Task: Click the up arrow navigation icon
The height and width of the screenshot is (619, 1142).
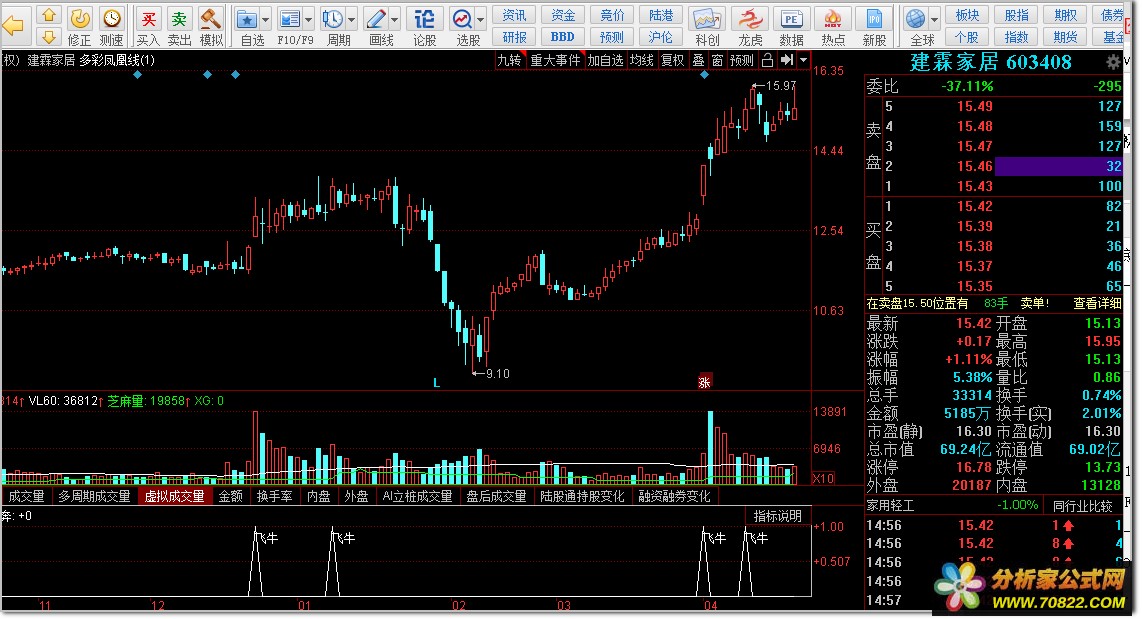Action: tap(48, 15)
